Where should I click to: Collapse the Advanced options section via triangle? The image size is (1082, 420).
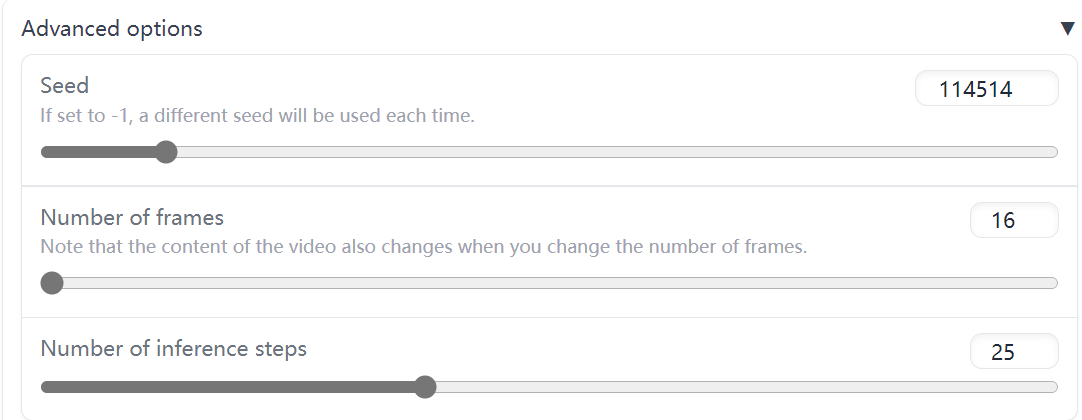pyautogui.click(x=1068, y=28)
